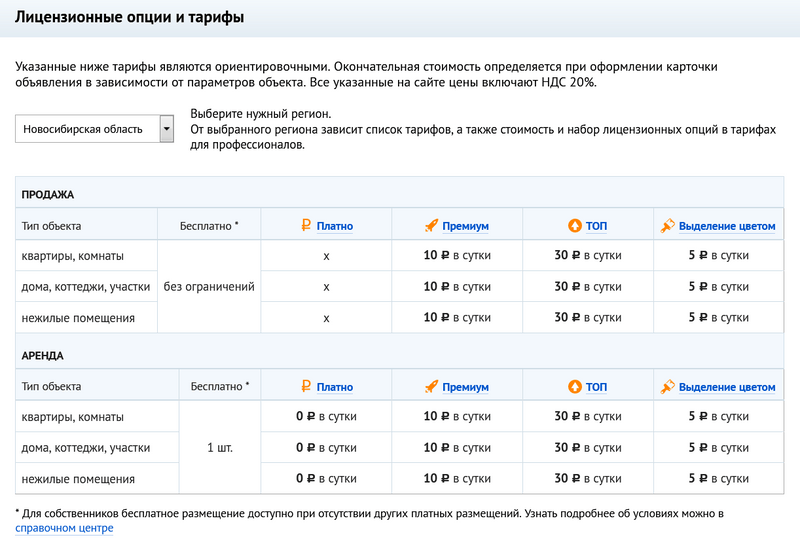Click the color highlight brush icon under ПРОДАЖА

(x=668, y=226)
